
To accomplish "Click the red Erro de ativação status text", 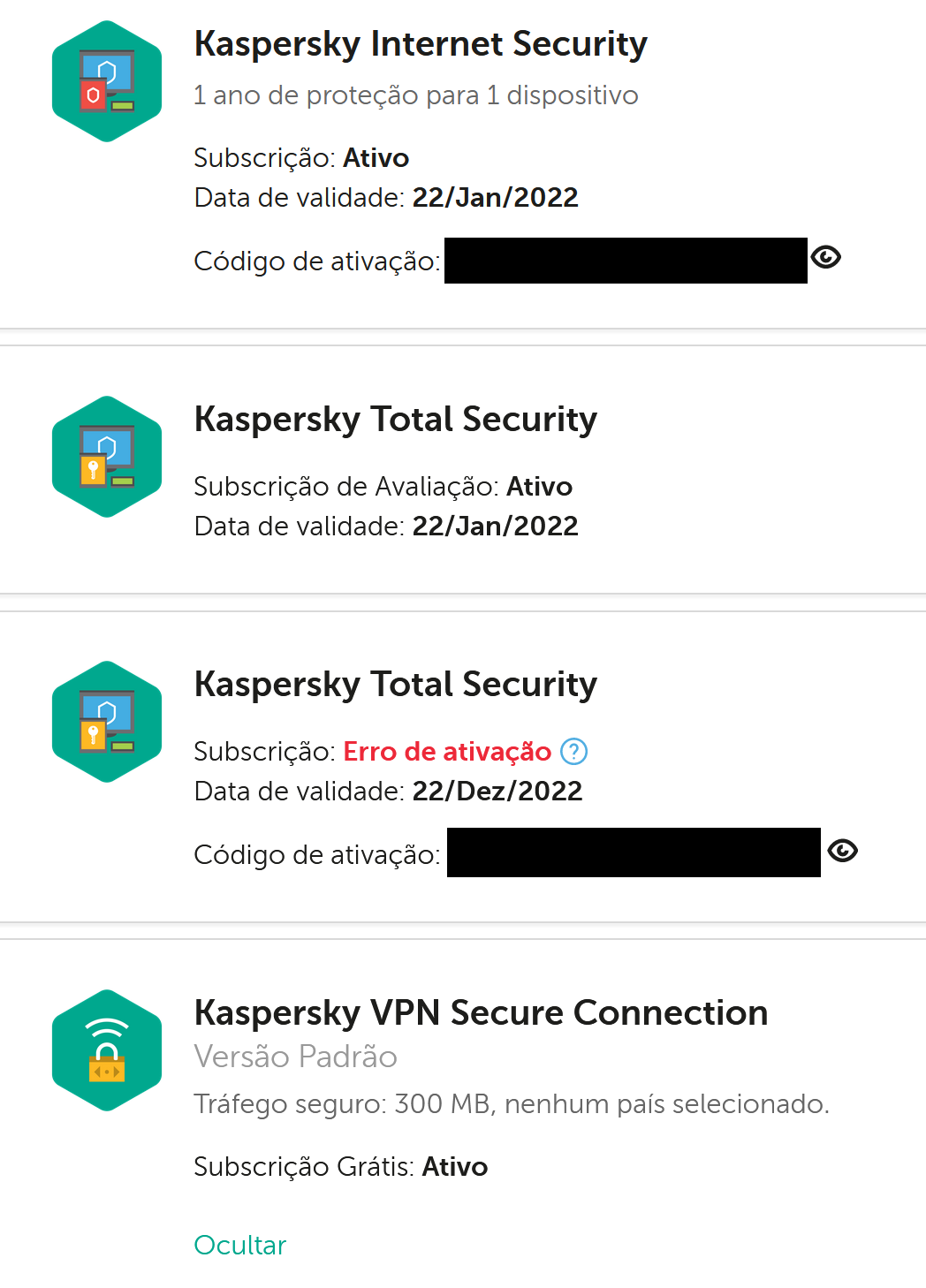I will pos(447,752).
